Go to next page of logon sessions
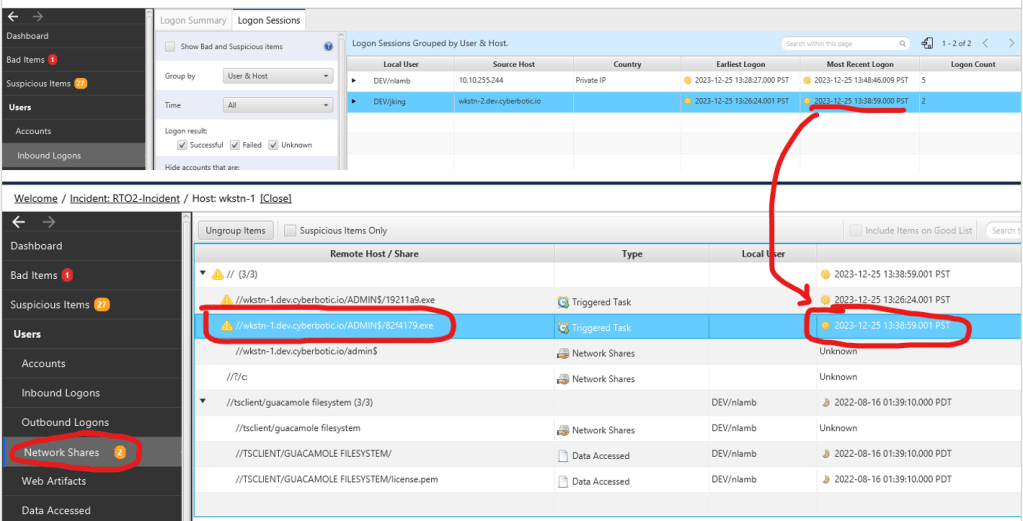Viewport: 1023px width, 521px height. 1007,43
